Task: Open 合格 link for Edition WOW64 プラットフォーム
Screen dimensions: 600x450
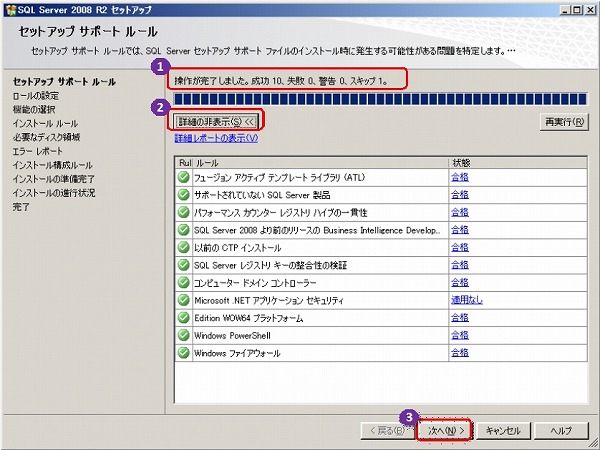Action: coord(460,318)
